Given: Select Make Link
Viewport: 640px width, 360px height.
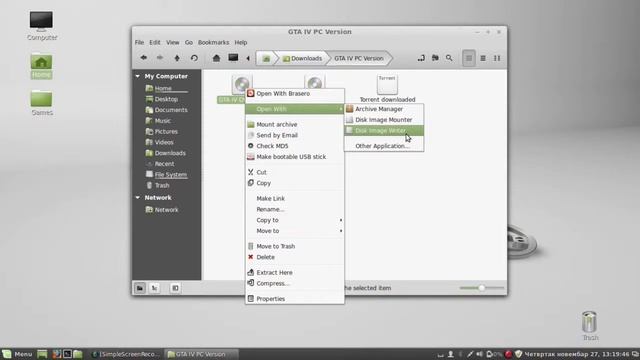Looking at the screenshot, I should point(294,198).
